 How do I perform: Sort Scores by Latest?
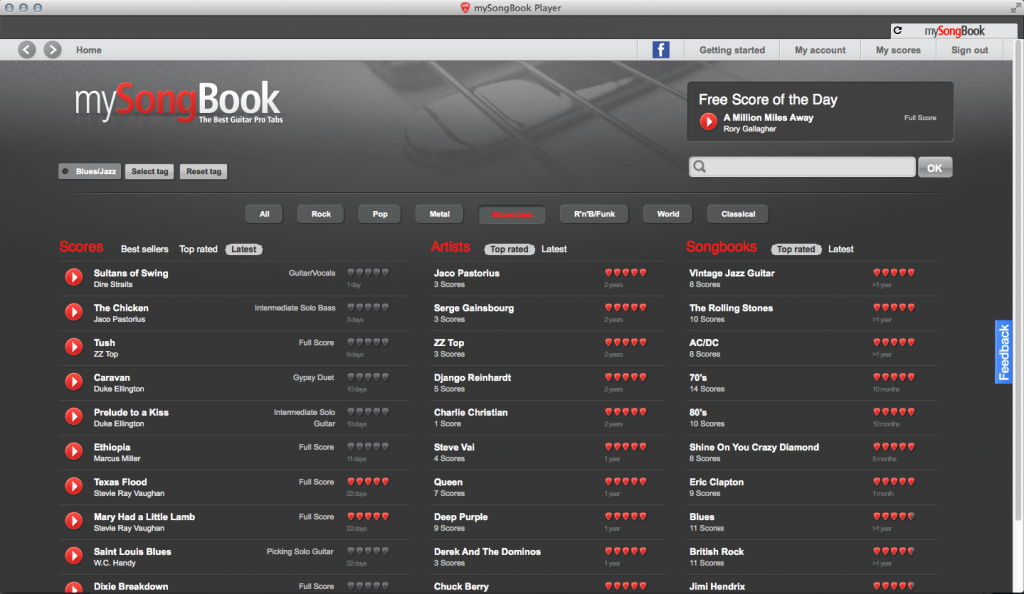(244, 249)
